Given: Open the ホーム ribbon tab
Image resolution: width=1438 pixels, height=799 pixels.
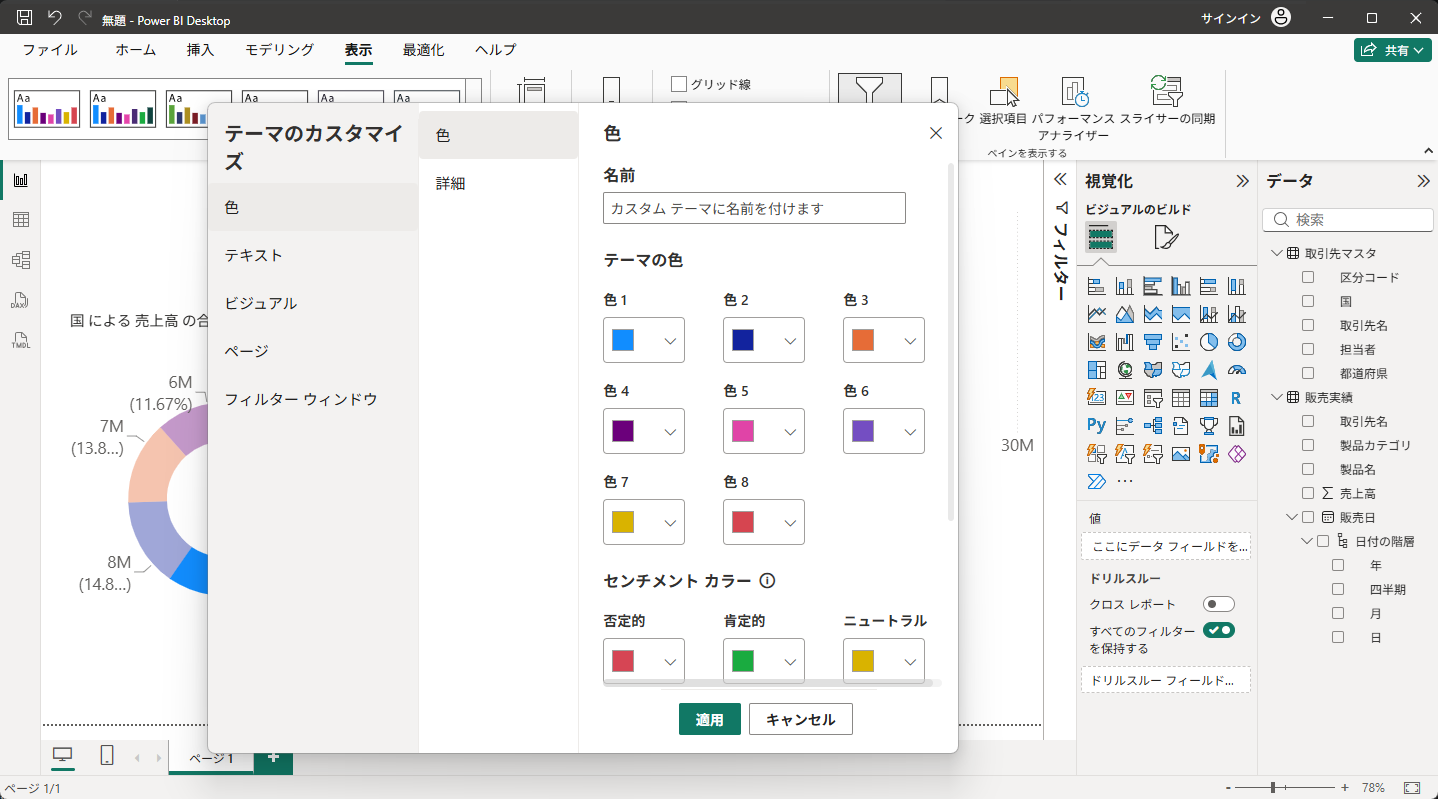Looking at the screenshot, I should 135,50.
